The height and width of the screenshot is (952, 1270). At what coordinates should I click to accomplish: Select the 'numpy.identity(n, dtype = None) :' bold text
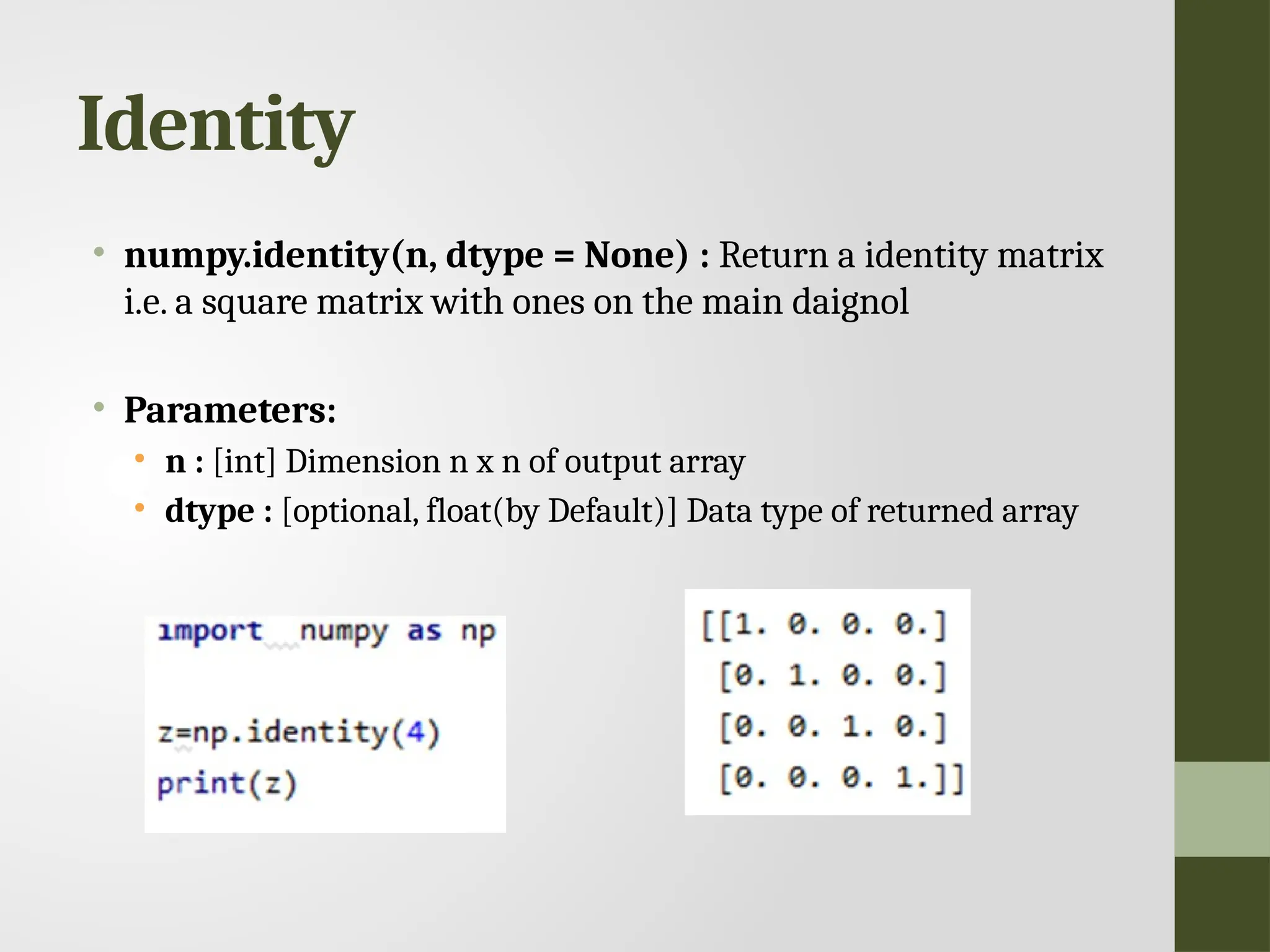[417, 255]
